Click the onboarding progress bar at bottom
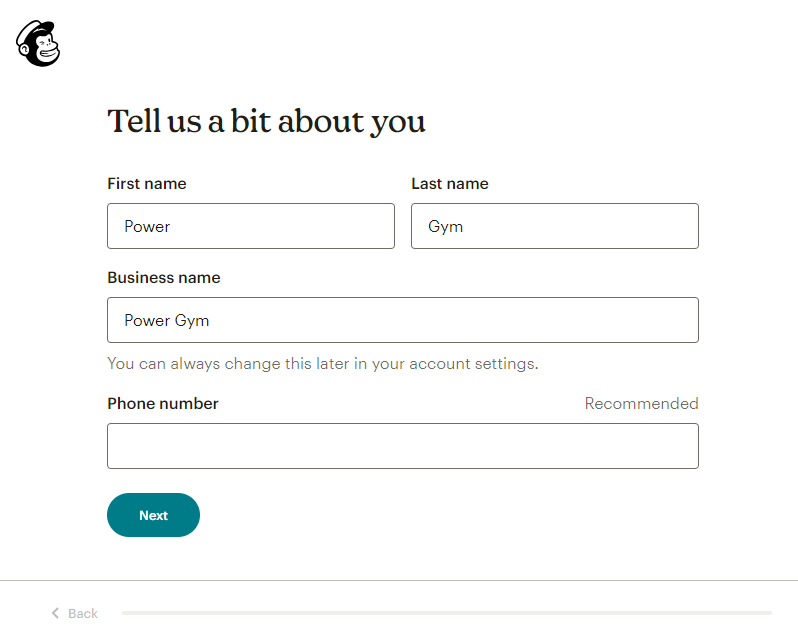This screenshot has height=635, width=798. tap(447, 613)
